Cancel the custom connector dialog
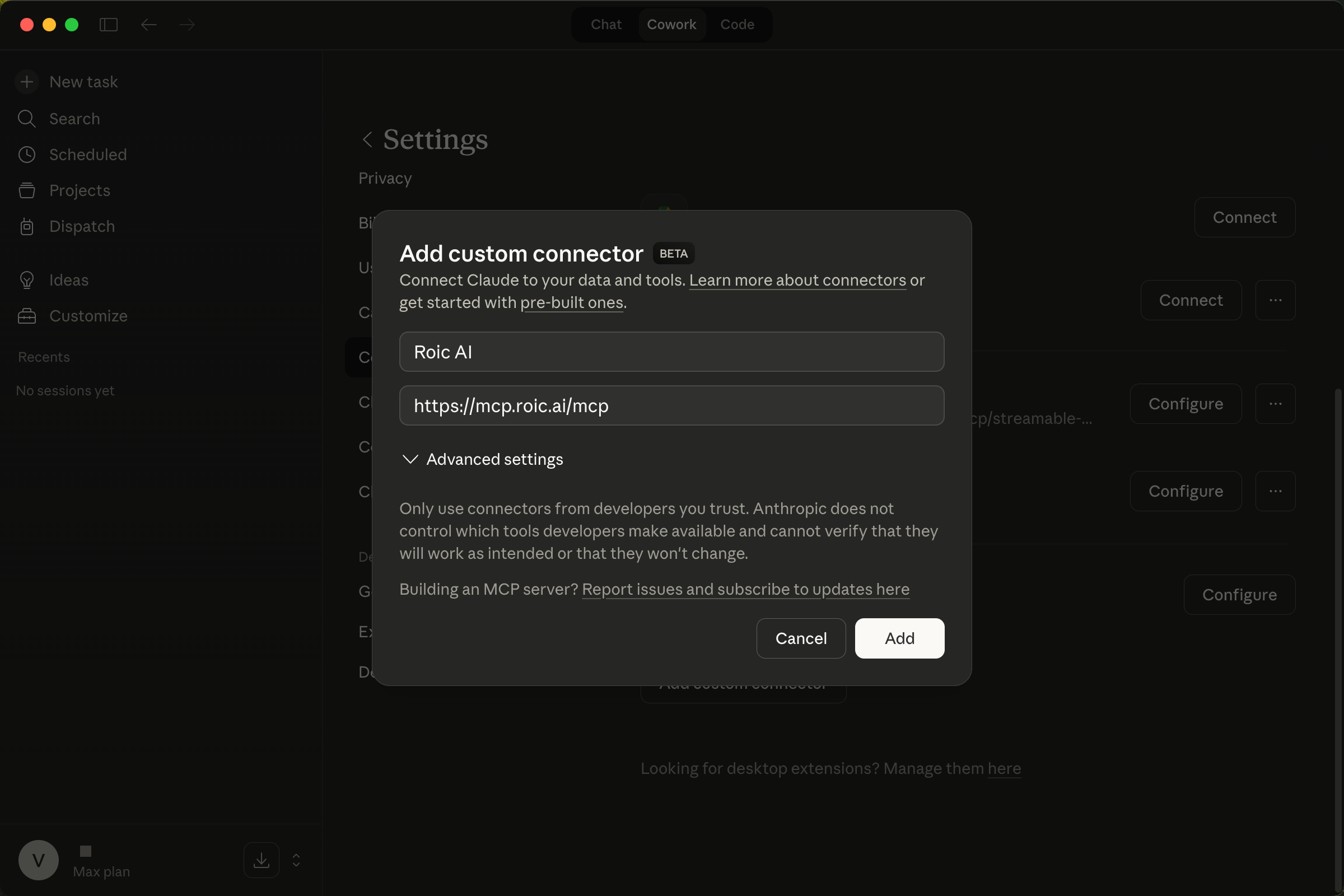Image resolution: width=1344 pixels, height=896 pixels. (801, 638)
